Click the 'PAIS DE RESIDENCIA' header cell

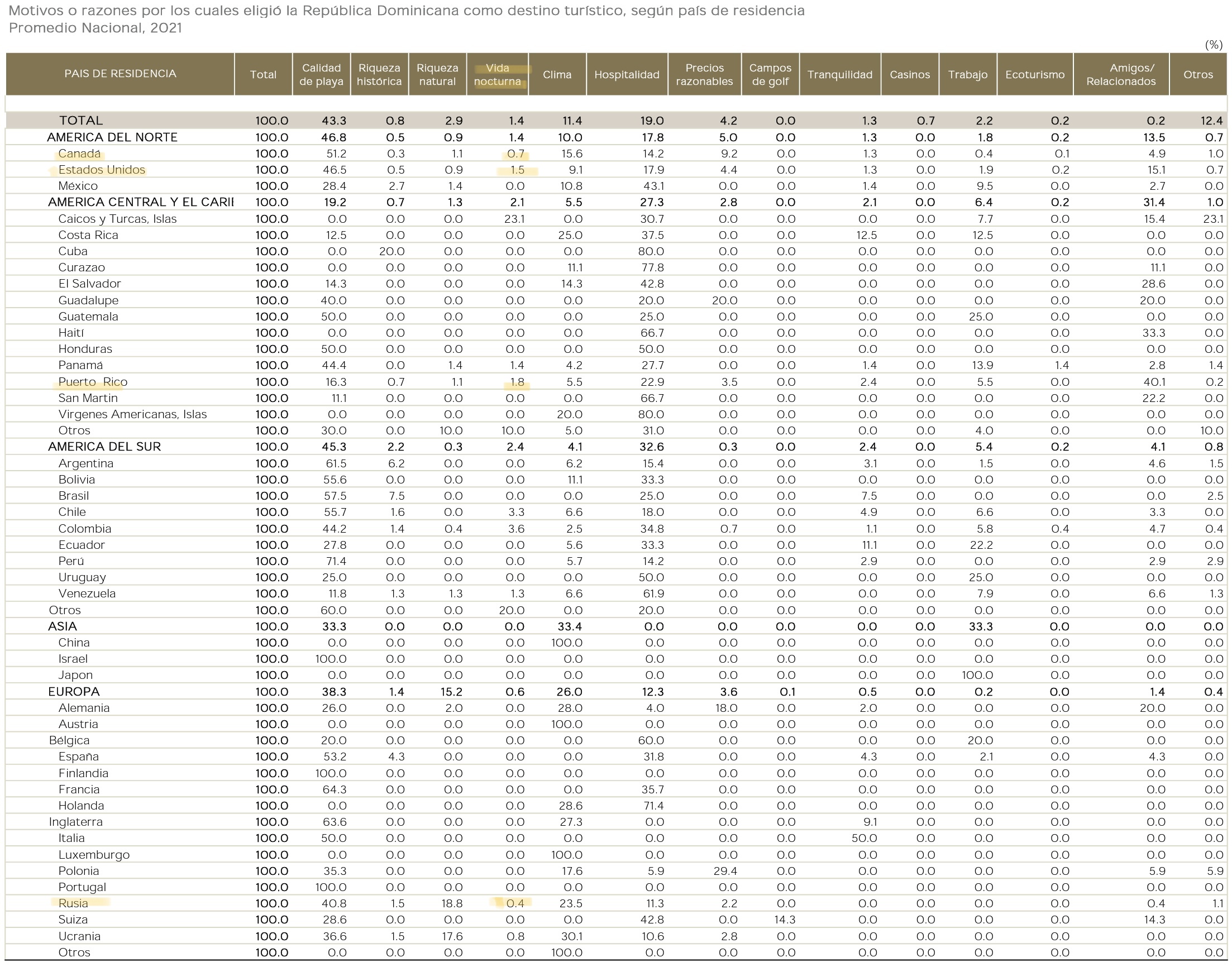click(120, 74)
